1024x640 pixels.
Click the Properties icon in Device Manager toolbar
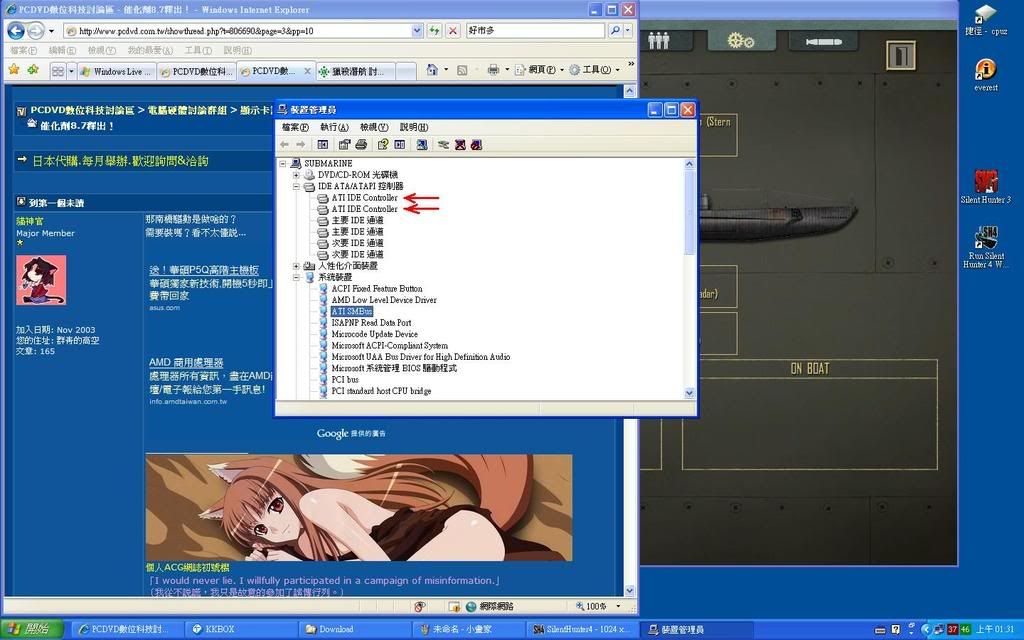click(x=344, y=144)
